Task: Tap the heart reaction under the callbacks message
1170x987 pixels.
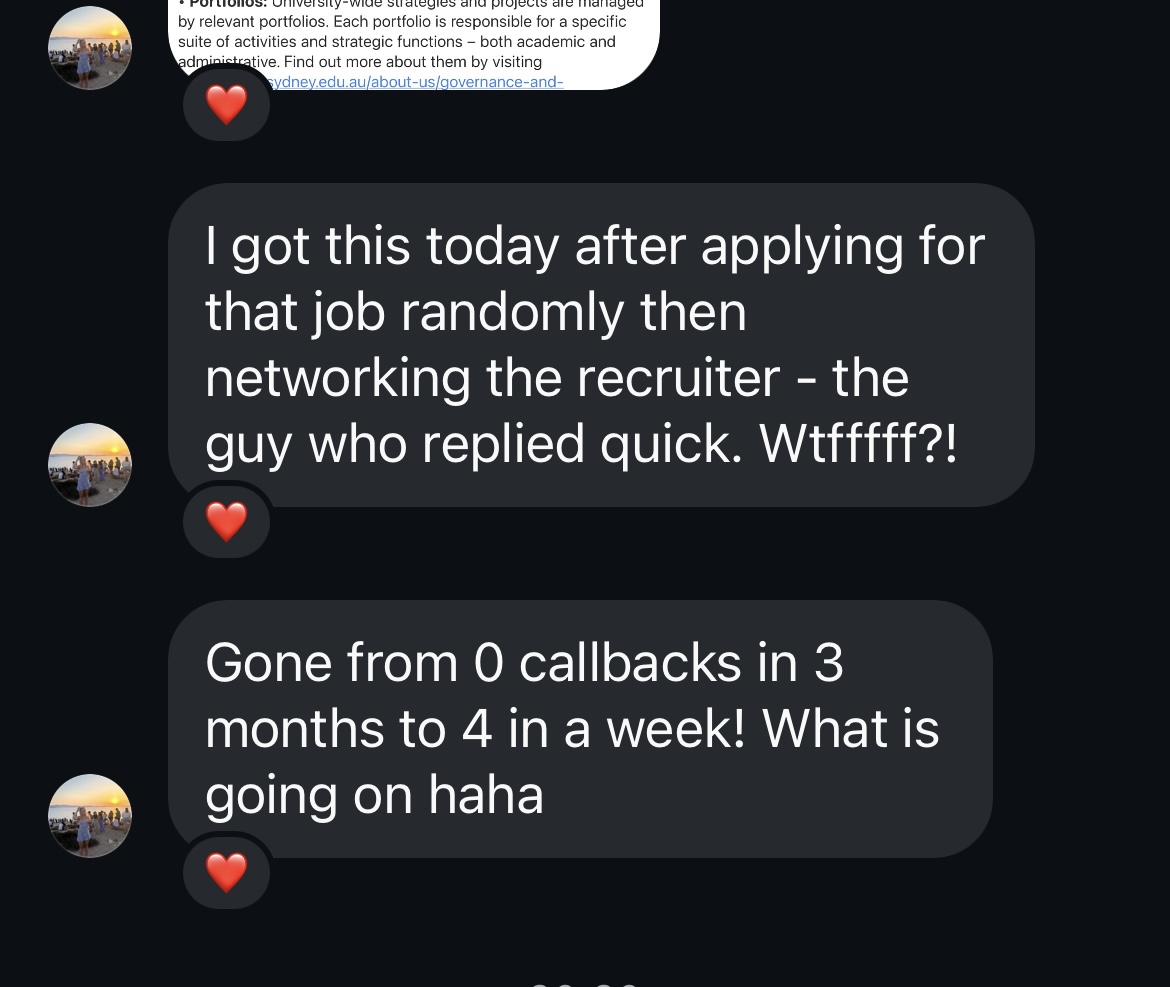Action: point(226,871)
